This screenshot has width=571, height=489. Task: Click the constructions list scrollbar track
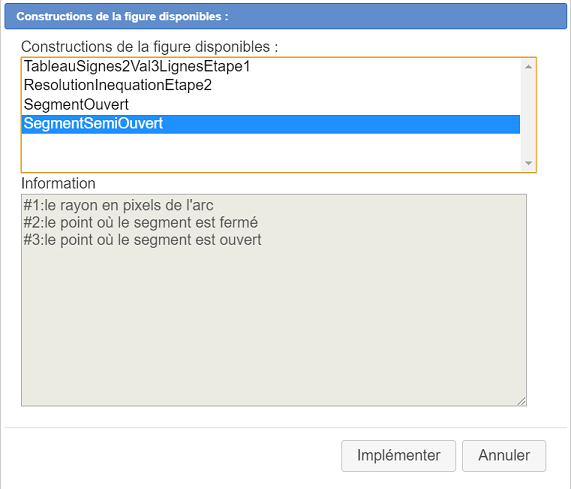(528, 115)
